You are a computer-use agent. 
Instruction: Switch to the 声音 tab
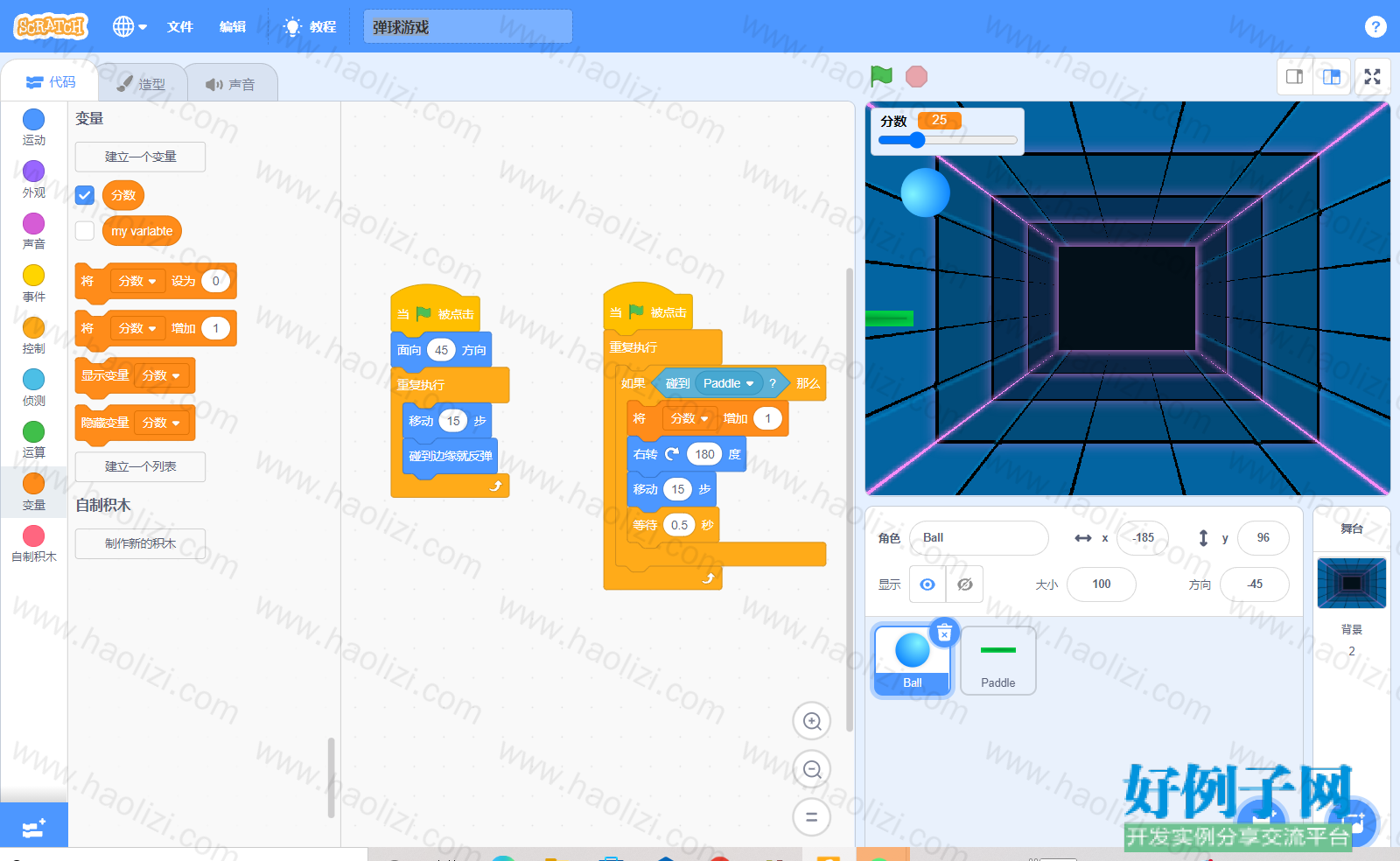(231, 84)
